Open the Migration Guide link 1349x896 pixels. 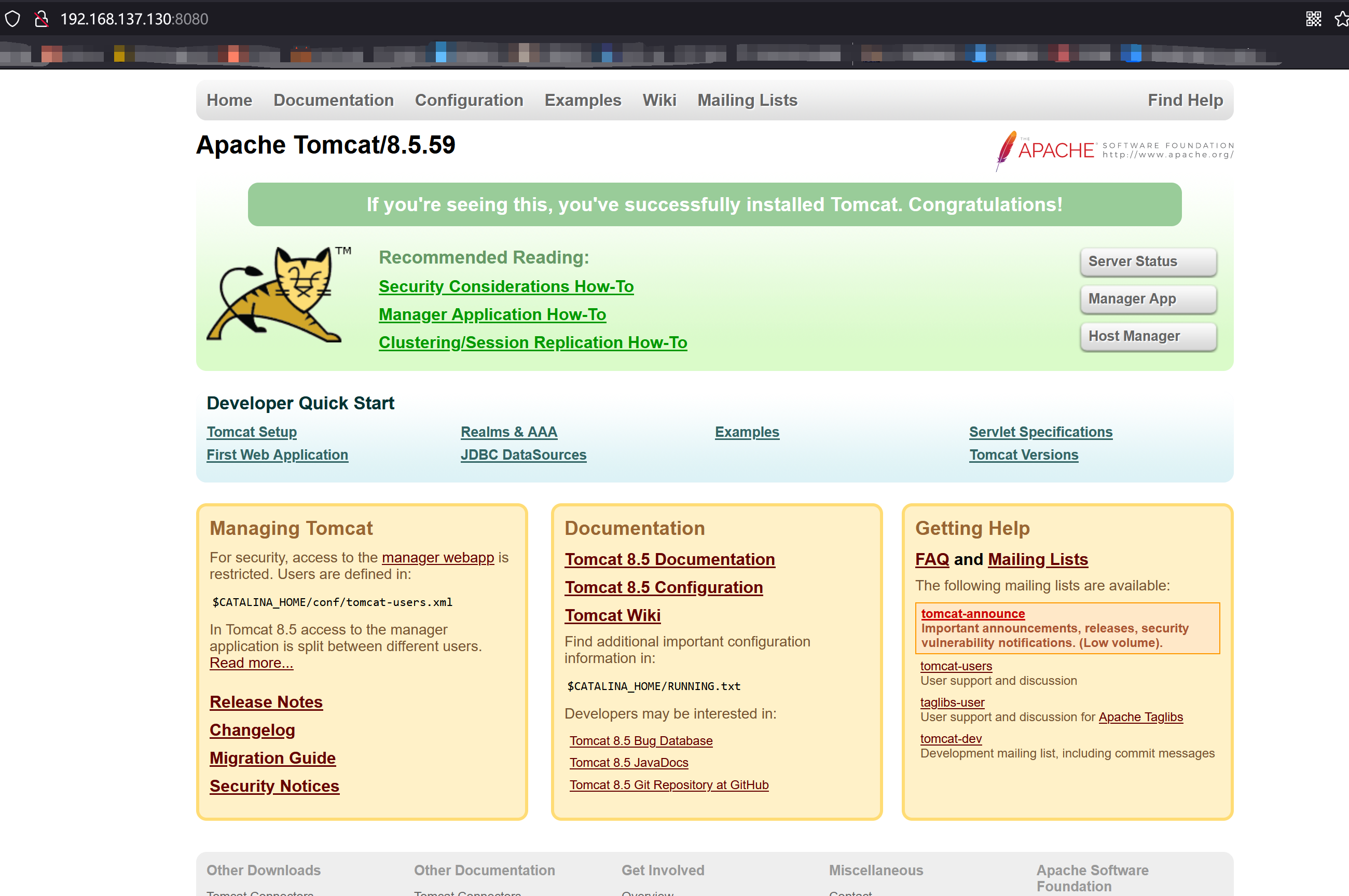(x=272, y=757)
